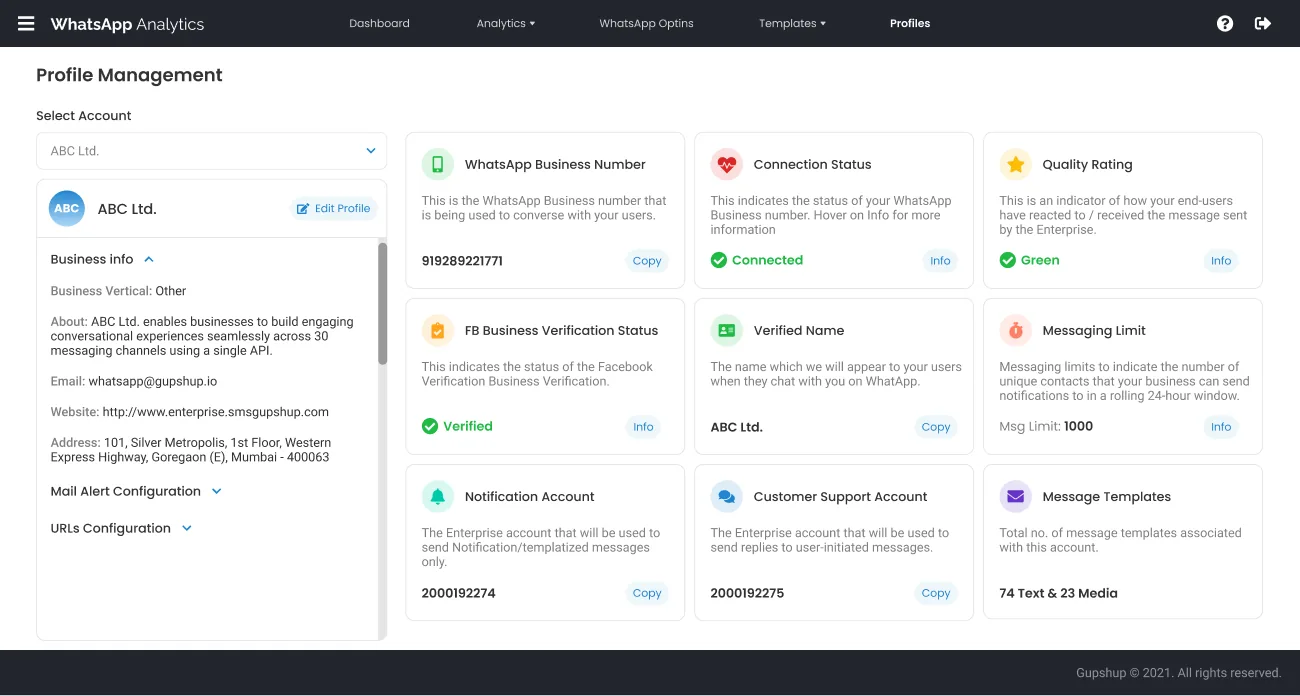Click the Edit Profile button
Image resolution: width=1300 pixels, height=696 pixels.
pyautogui.click(x=333, y=208)
